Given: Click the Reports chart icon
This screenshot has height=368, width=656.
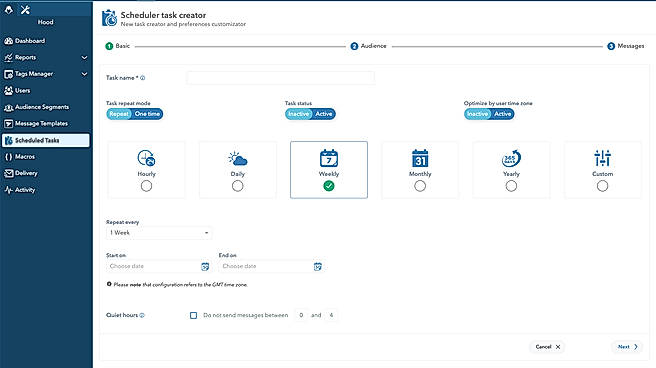Looking at the screenshot, I should coord(8,58).
